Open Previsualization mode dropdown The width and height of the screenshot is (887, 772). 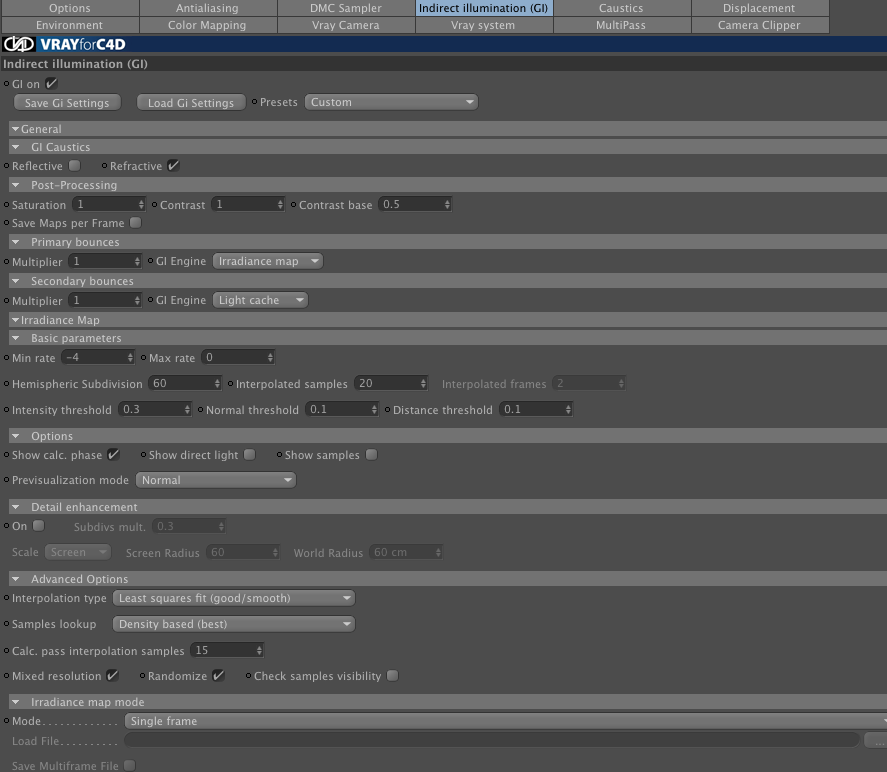(x=216, y=480)
